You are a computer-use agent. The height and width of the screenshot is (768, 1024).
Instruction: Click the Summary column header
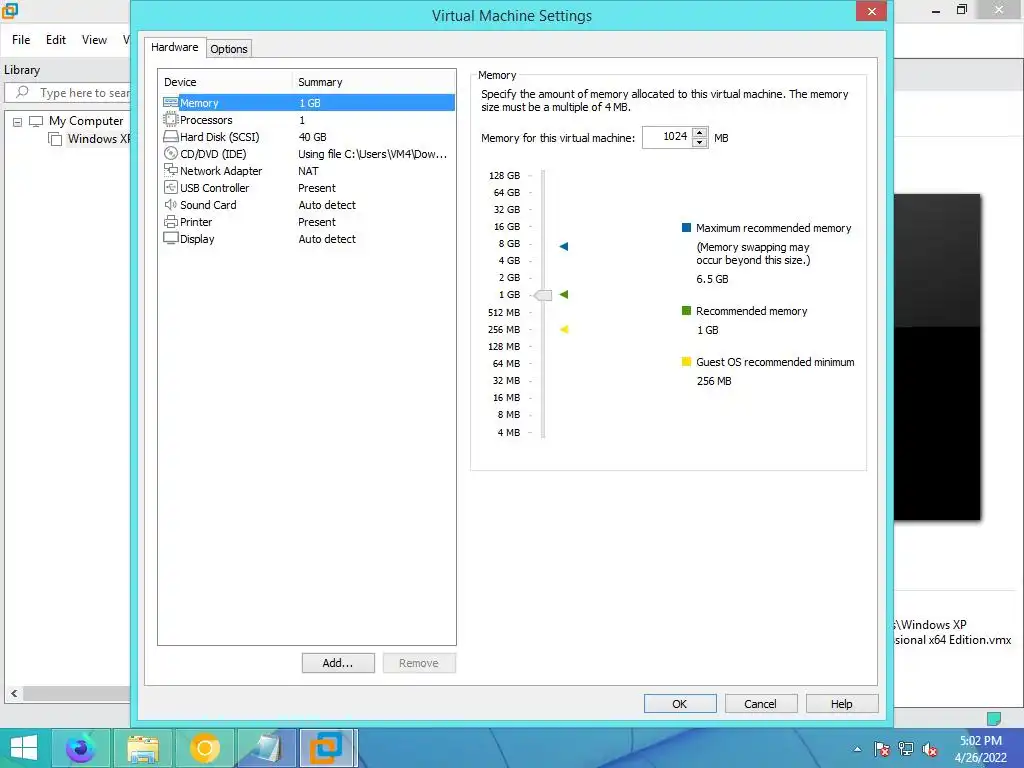pos(374,82)
